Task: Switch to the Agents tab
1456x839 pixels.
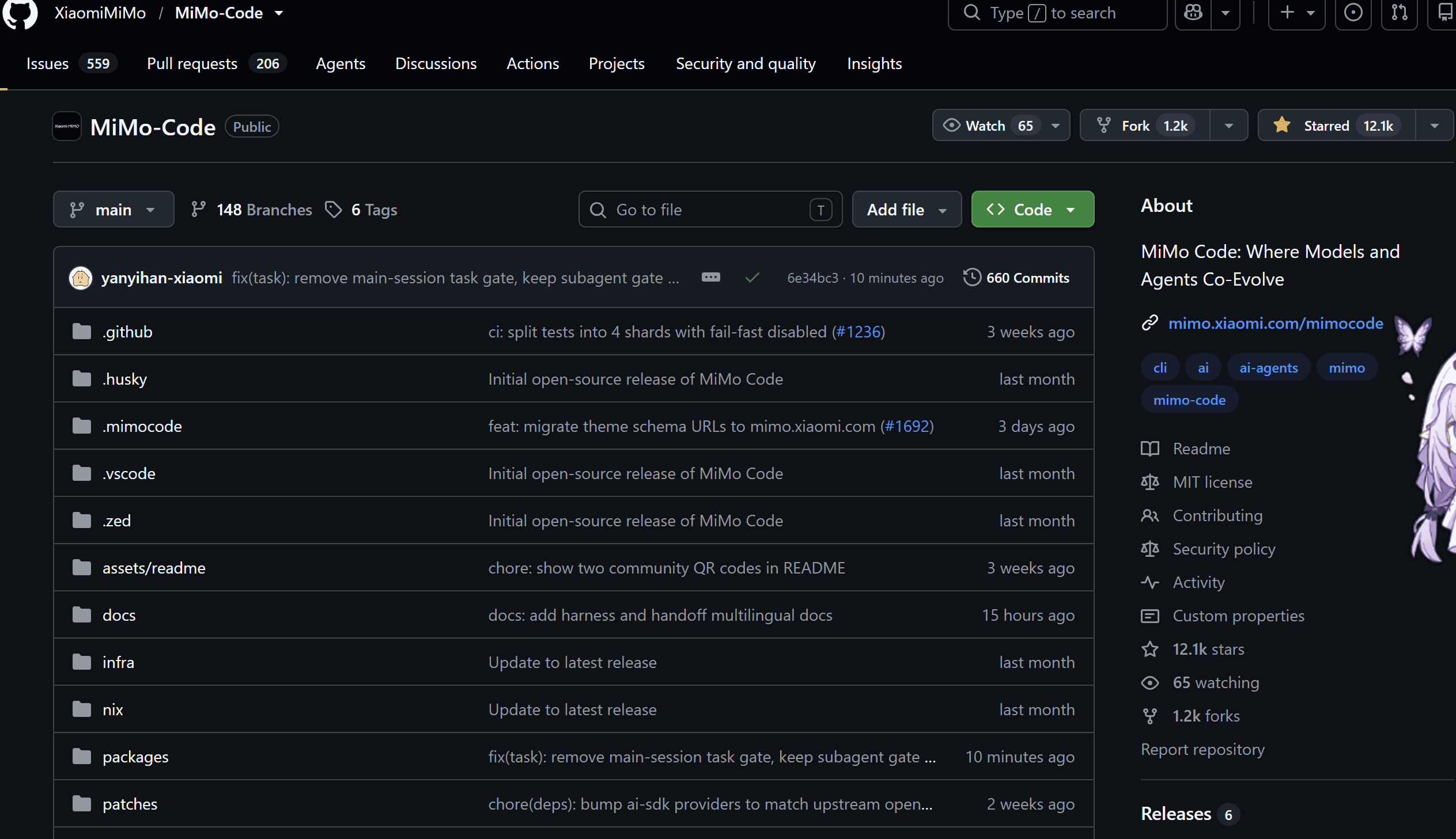Action: click(340, 63)
